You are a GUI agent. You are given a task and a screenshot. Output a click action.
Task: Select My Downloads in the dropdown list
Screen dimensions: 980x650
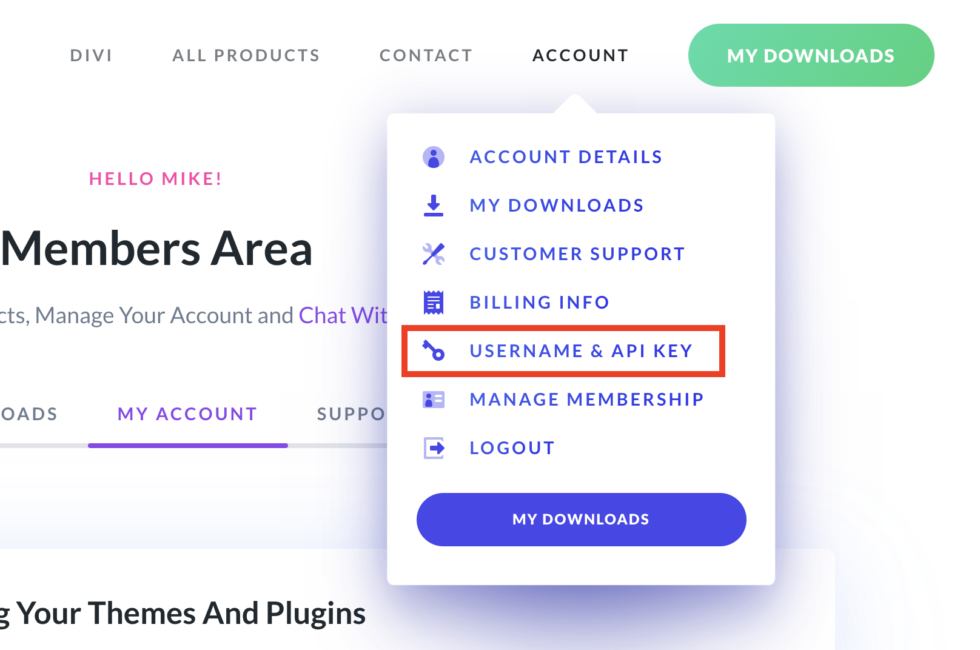pyautogui.click(x=556, y=206)
